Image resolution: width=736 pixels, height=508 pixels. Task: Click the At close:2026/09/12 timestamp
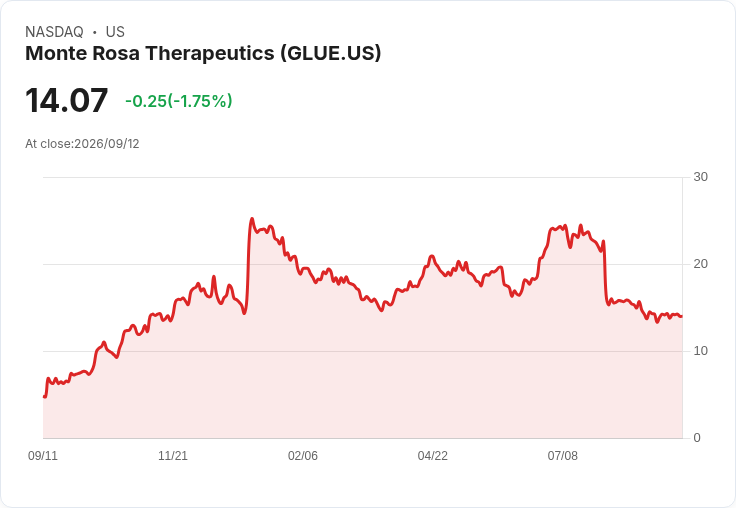point(82,144)
